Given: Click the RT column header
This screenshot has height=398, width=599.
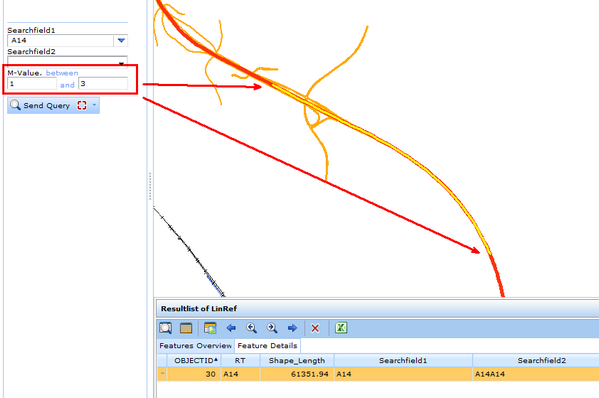Looking at the screenshot, I should pos(240,361).
